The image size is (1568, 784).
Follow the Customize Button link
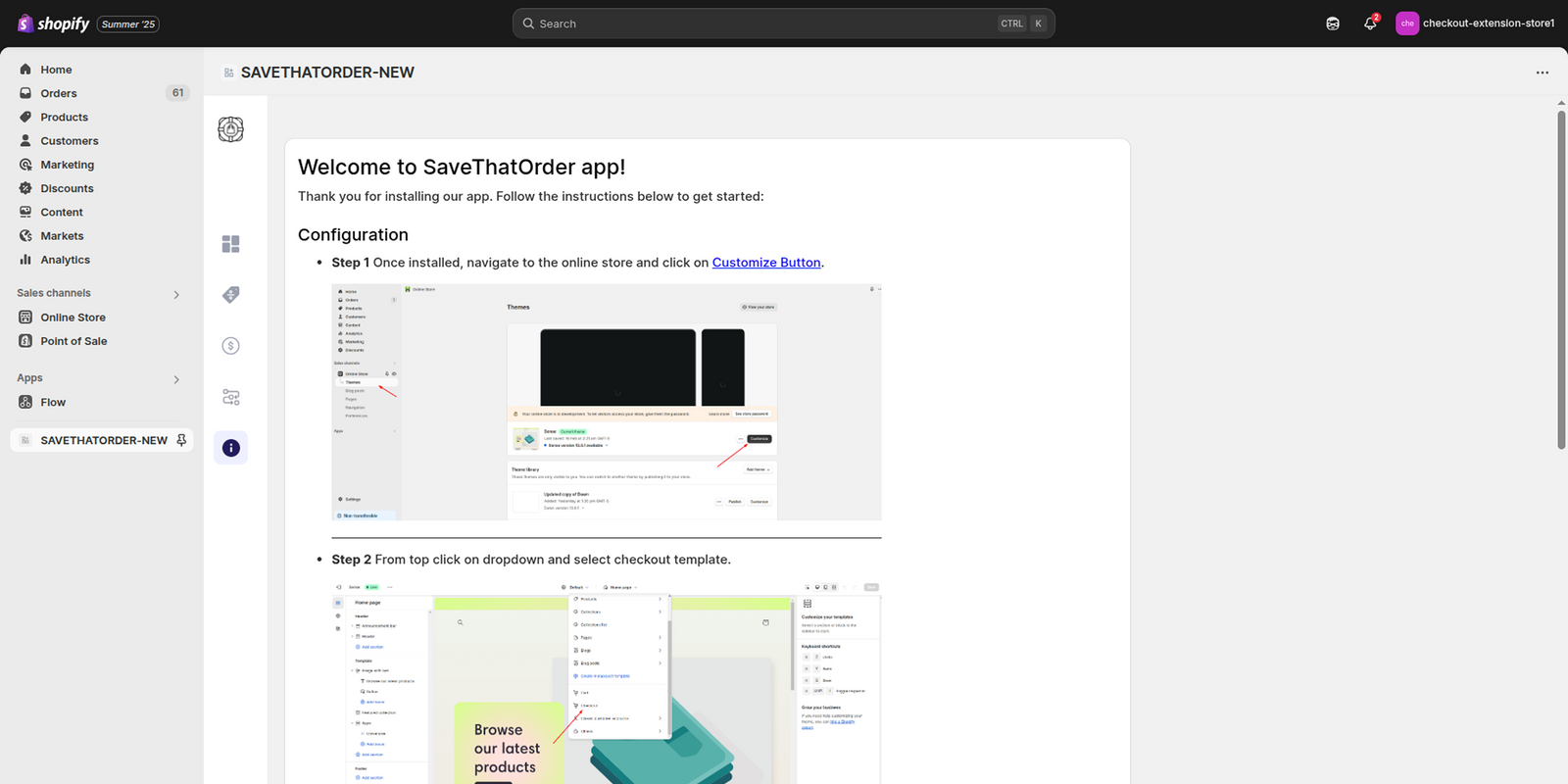coord(765,263)
